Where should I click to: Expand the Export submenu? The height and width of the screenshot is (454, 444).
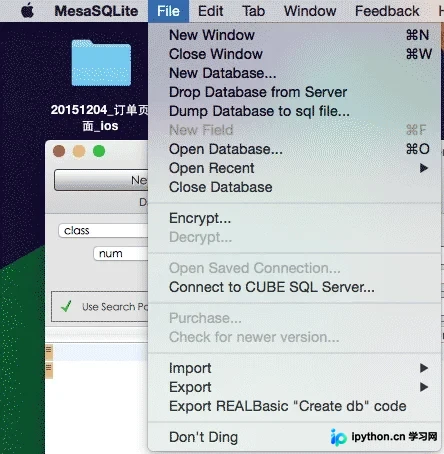tap(295, 387)
